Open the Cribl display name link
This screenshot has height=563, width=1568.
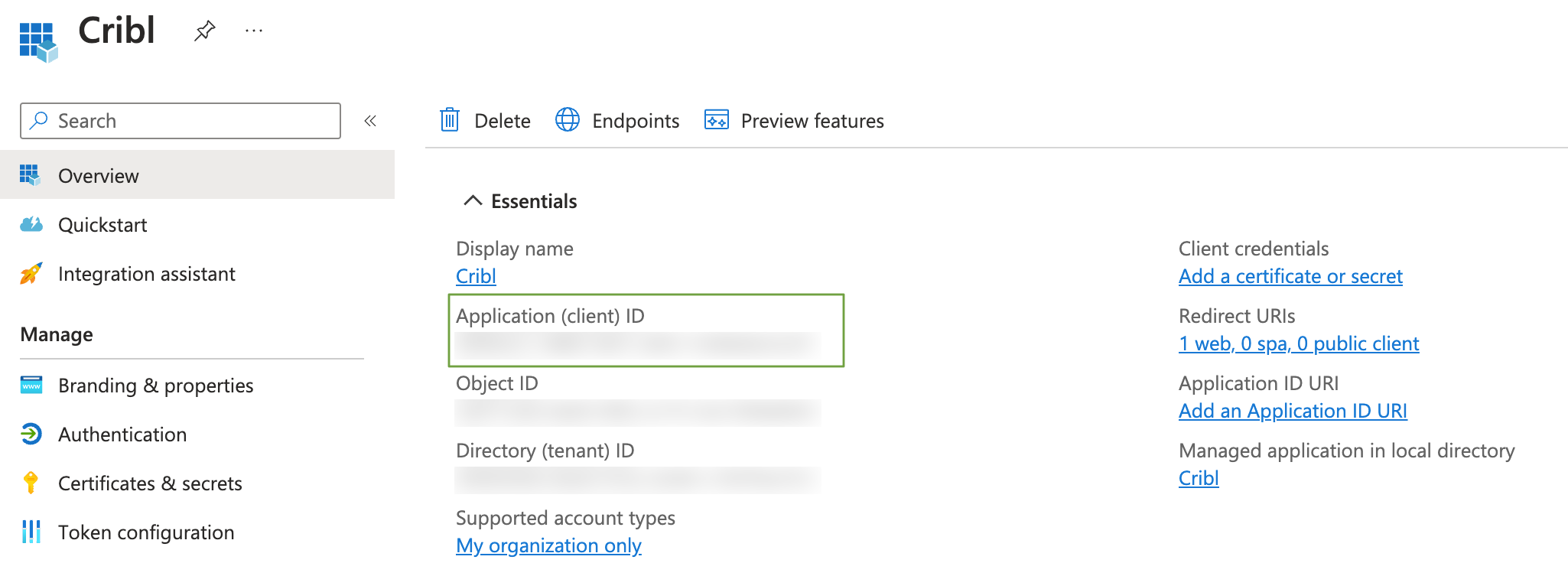tap(476, 276)
